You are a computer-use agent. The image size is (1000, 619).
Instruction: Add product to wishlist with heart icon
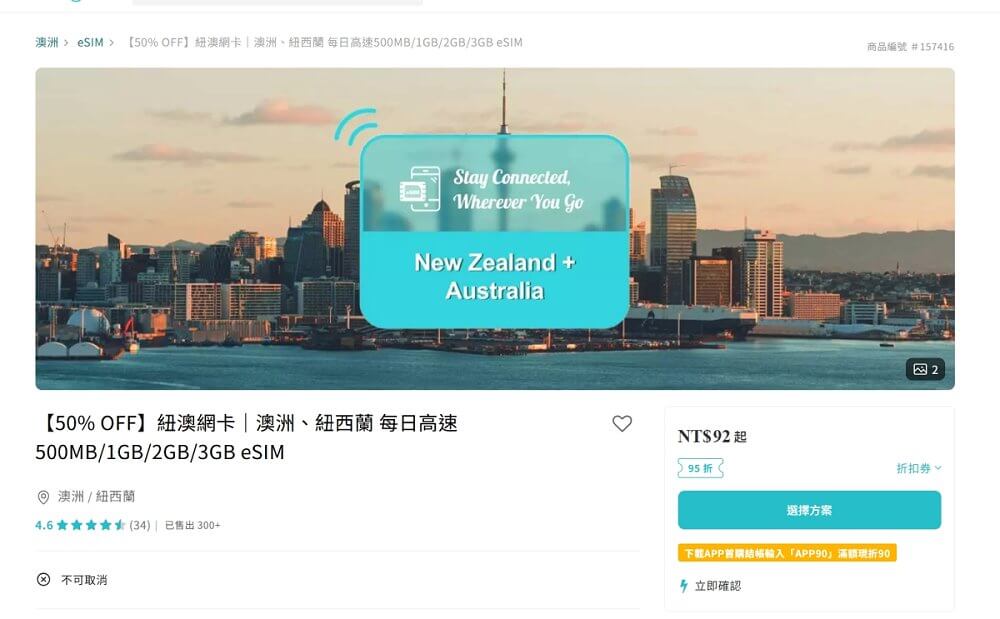pyautogui.click(x=622, y=424)
